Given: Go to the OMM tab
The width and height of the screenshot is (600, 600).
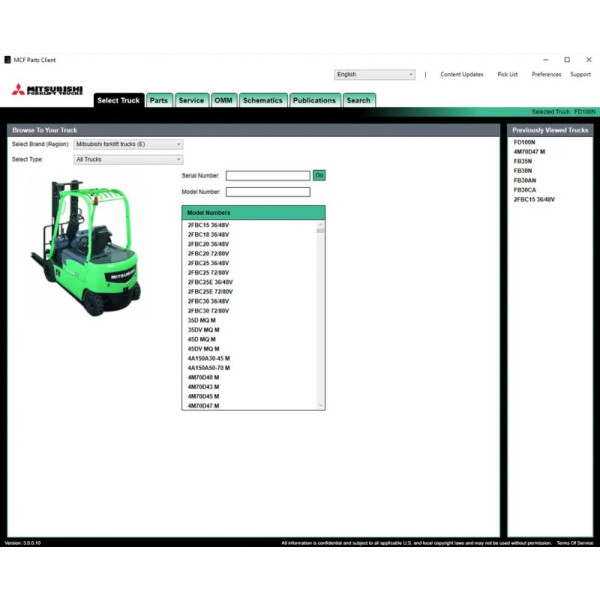Looking at the screenshot, I should tap(223, 100).
